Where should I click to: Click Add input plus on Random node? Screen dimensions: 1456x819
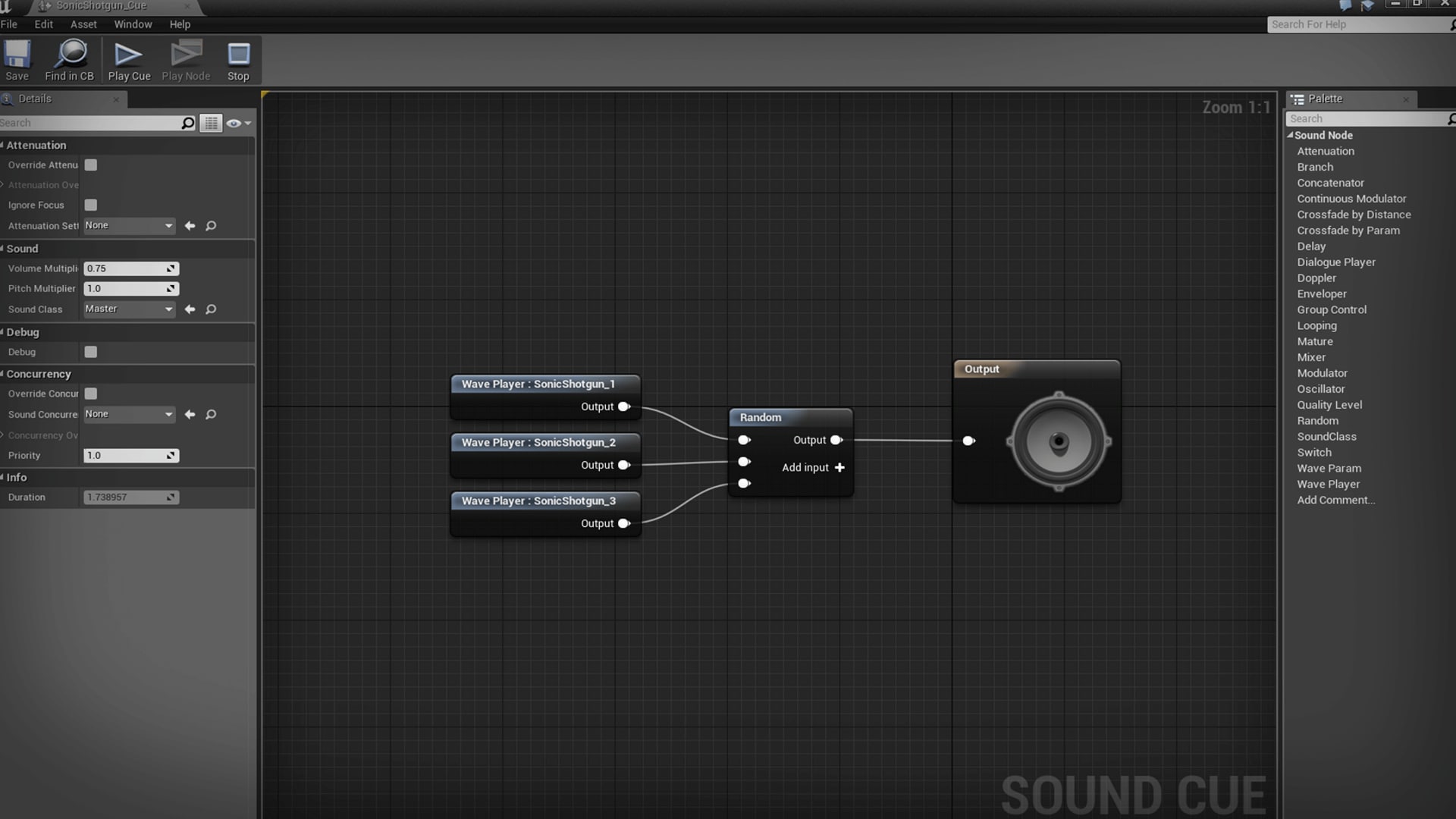tap(839, 468)
